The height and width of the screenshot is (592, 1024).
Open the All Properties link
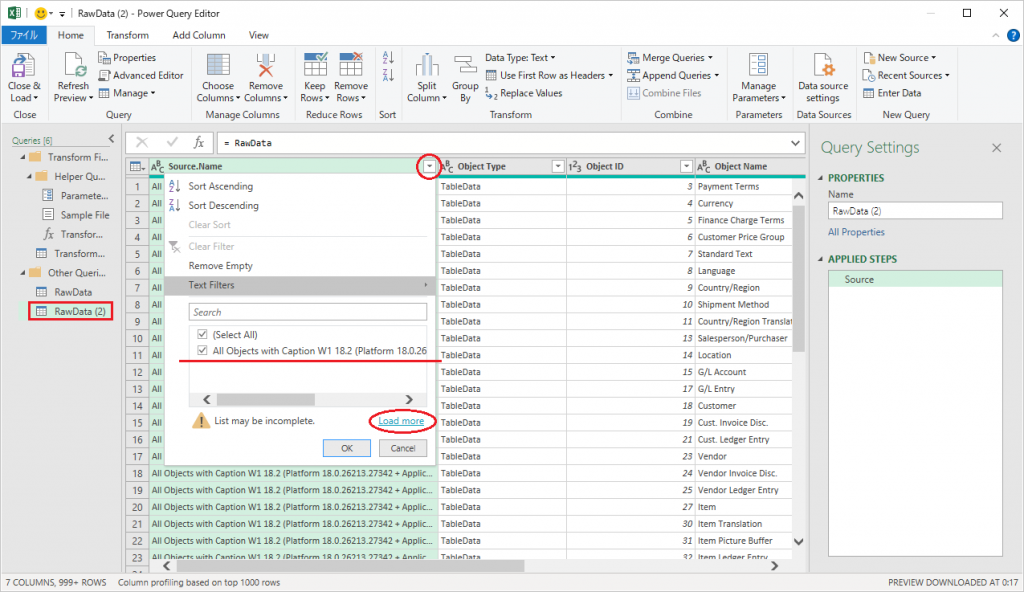856,232
